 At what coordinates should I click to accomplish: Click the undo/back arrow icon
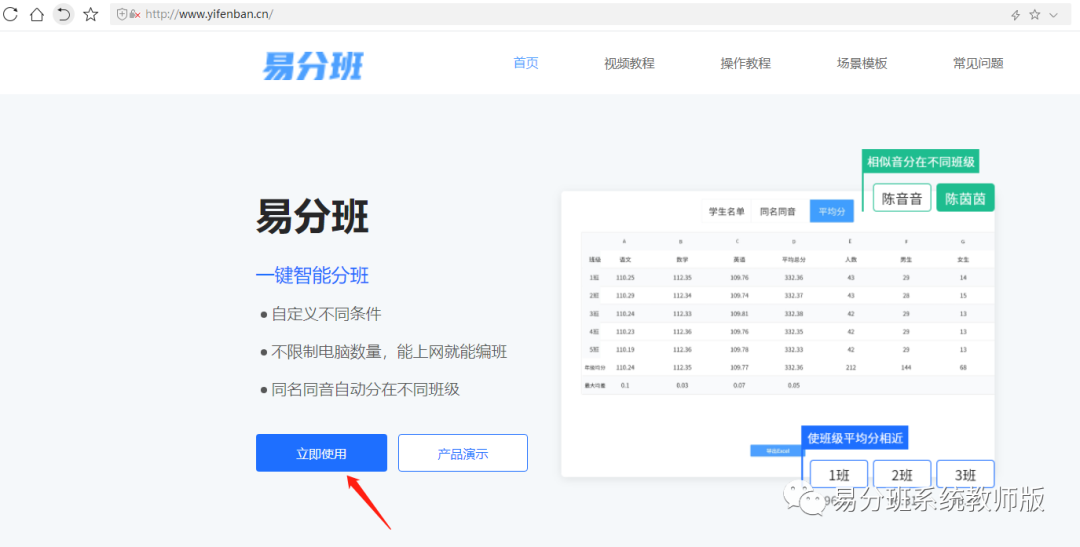[x=63, y=14]
